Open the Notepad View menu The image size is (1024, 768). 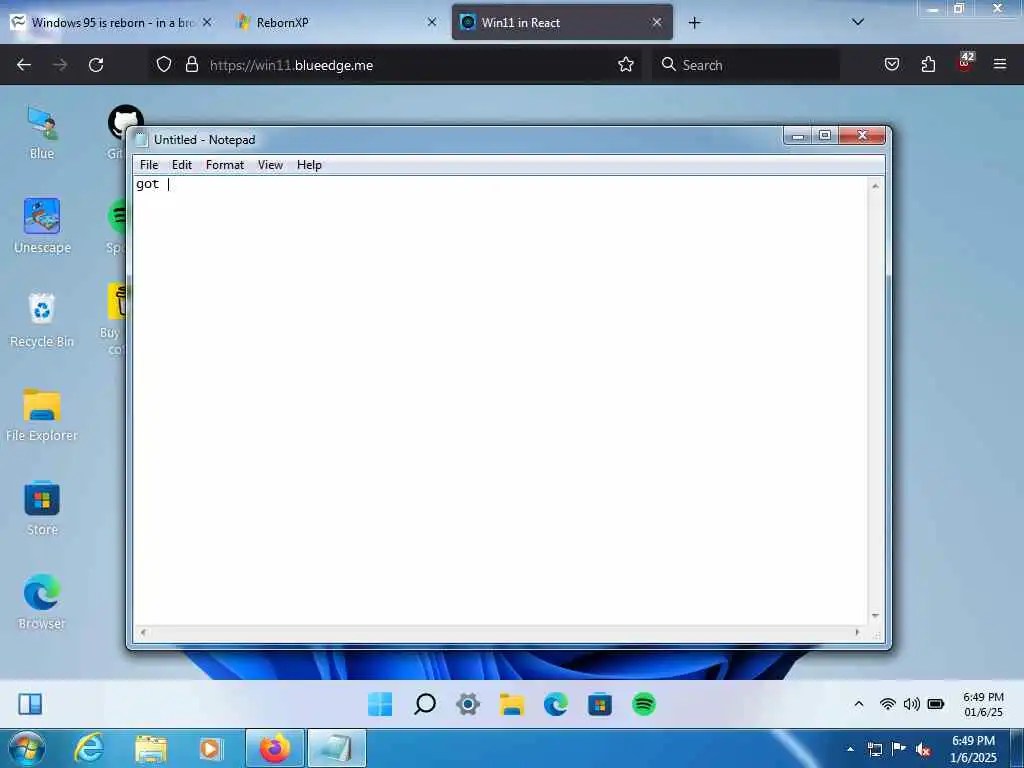click(270, 165)
